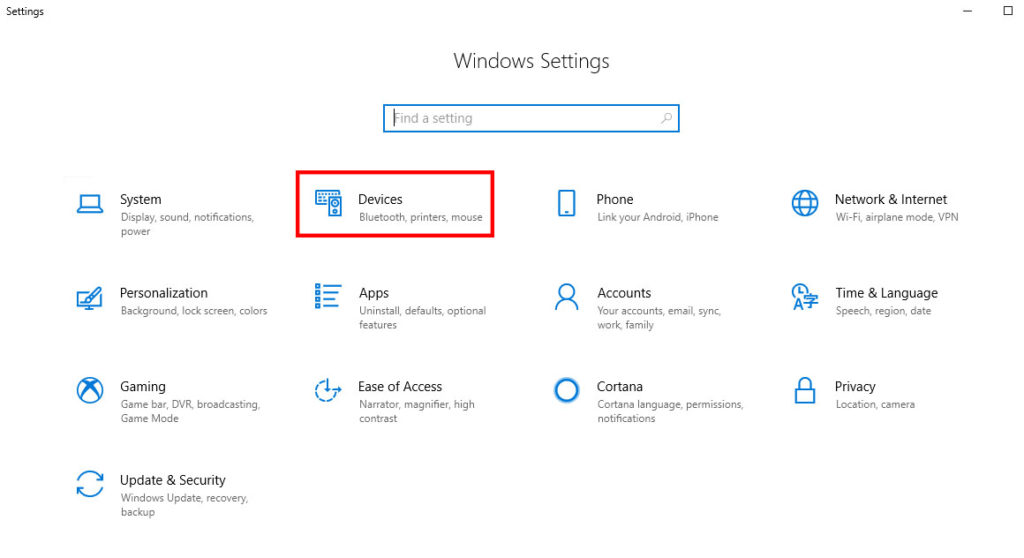Open the System laptop icon
1024x558 pixels.
(x=89, y=204)
